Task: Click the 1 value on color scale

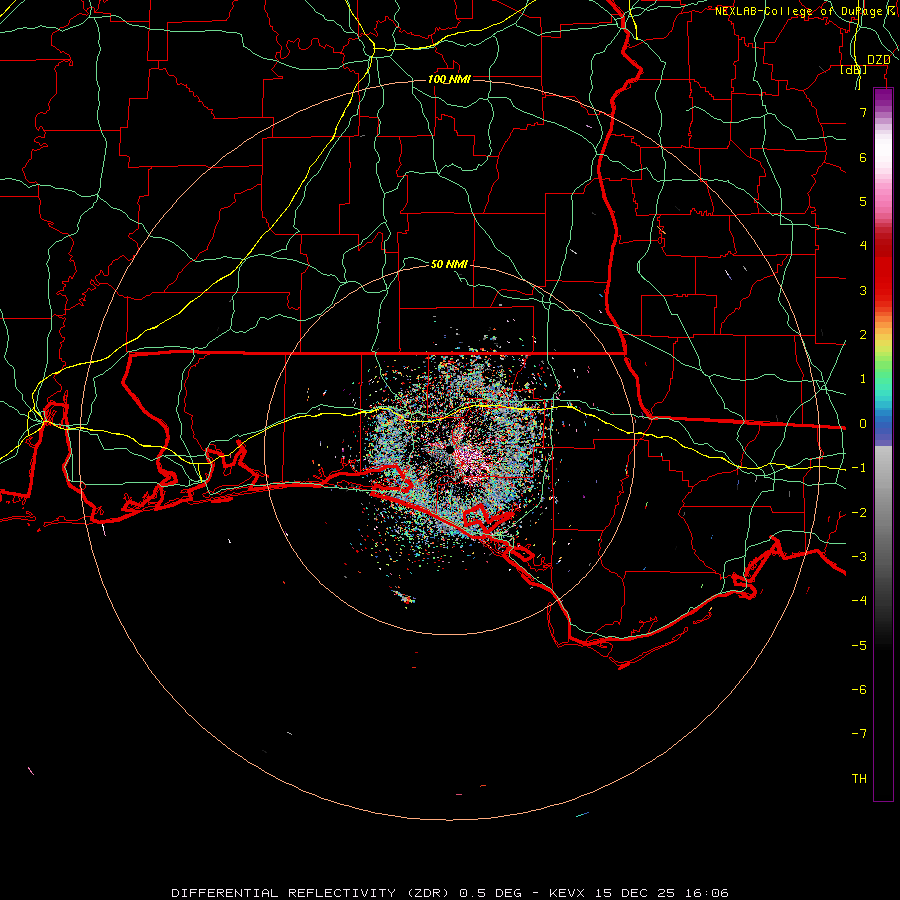Action: [x=863, y=379]
